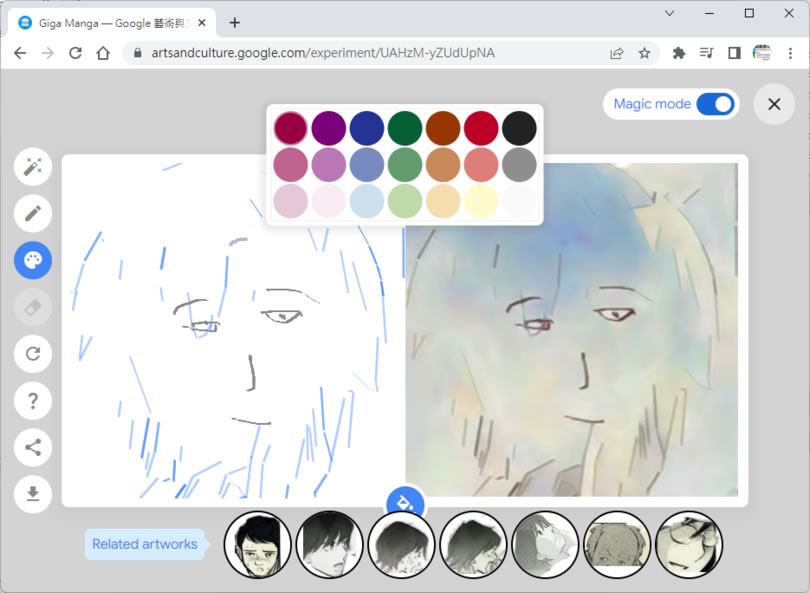Bookmark this page with the star
810x593 pixels.
click(644, 53)
